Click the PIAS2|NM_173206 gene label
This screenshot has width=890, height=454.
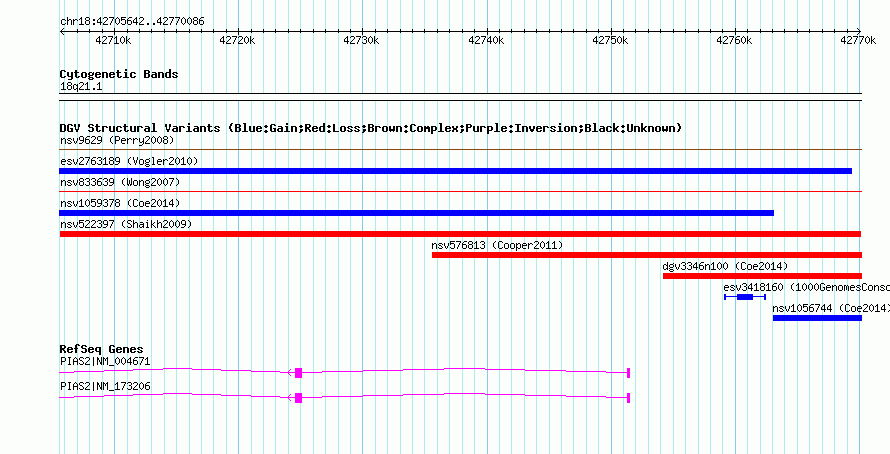[x=105, y=386]
